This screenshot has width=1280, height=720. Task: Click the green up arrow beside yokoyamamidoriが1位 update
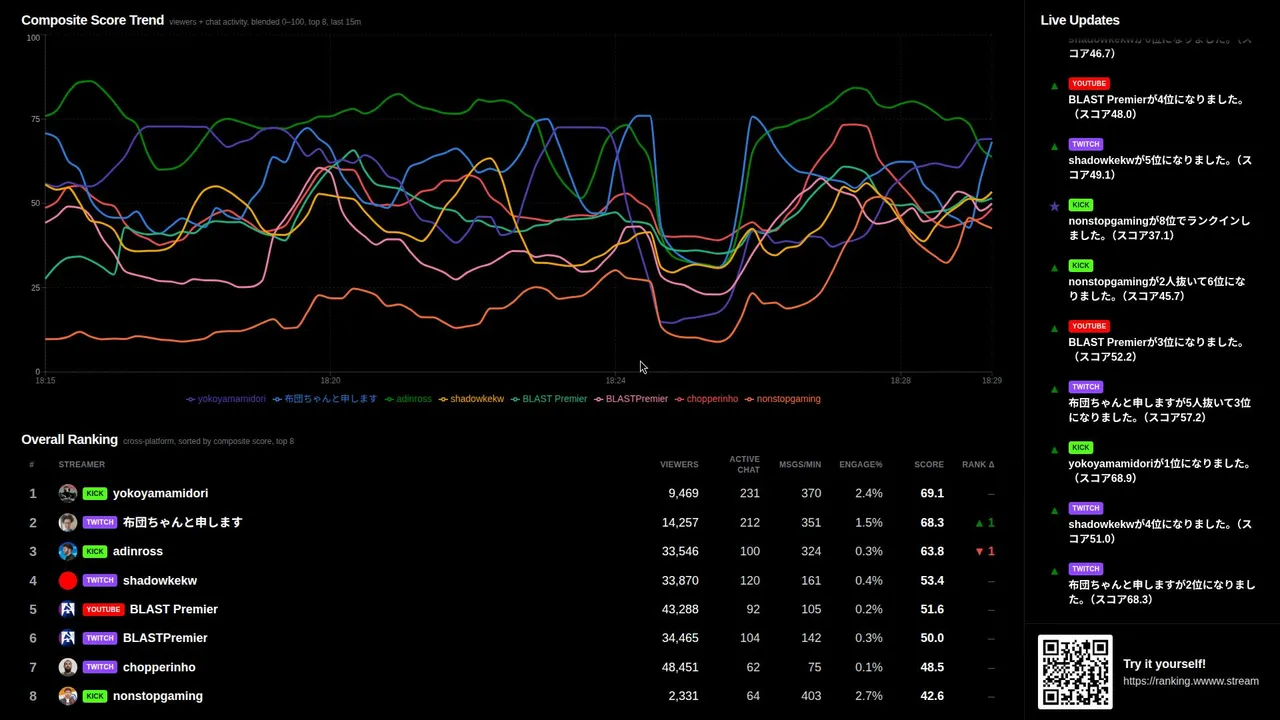(x=1054, y=449)
